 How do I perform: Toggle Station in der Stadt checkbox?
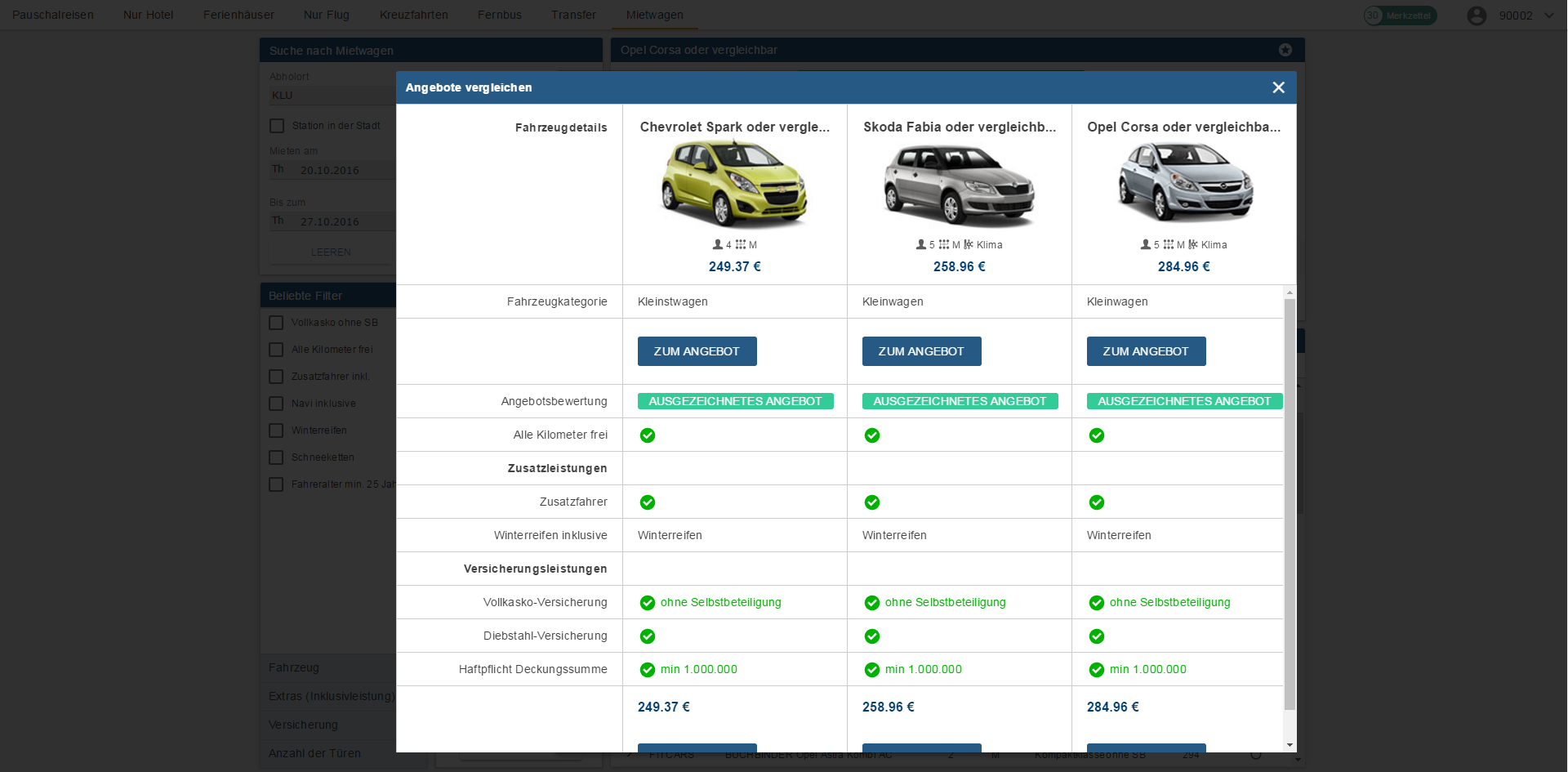[278, 126]
